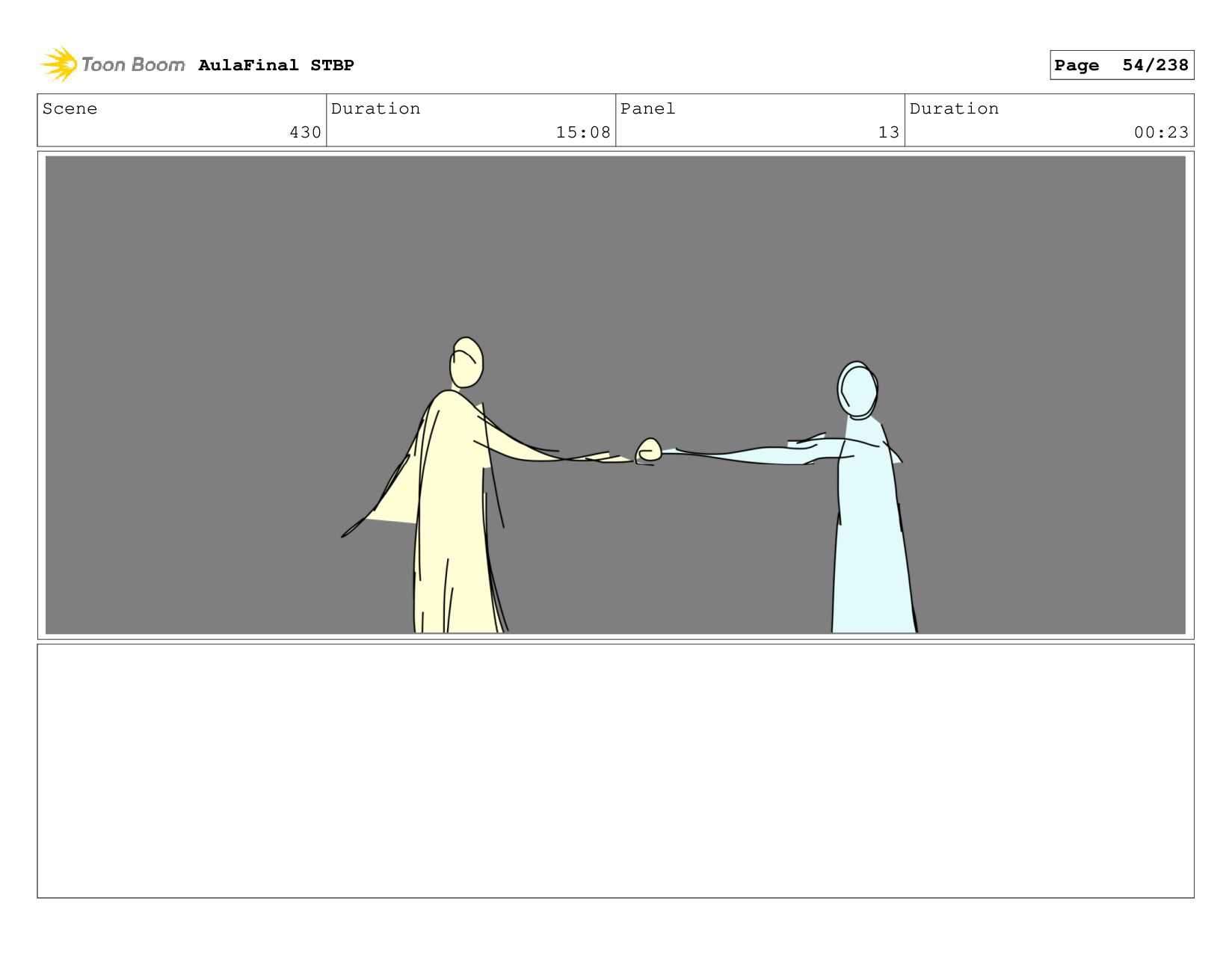Select the 'Panel' header label
Screen dimensions: 1232x954
[x=647, y=108]
